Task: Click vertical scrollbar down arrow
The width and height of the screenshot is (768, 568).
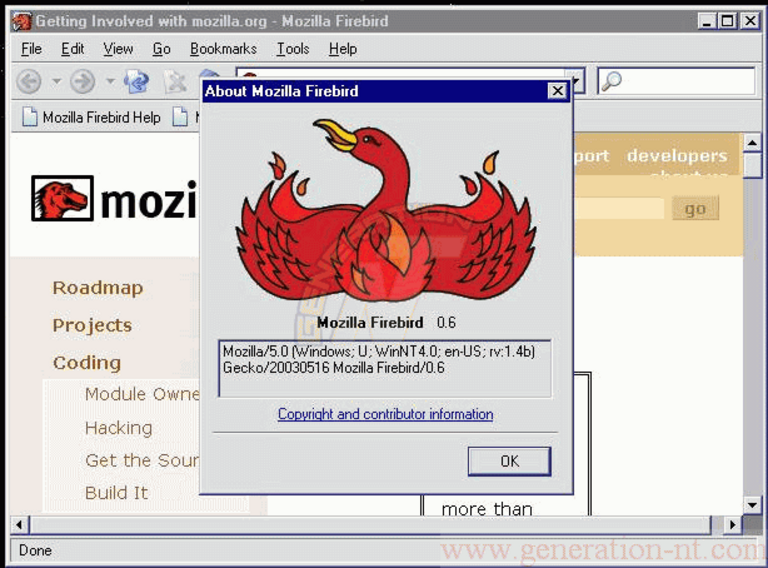Action: [x=752, y=504]
